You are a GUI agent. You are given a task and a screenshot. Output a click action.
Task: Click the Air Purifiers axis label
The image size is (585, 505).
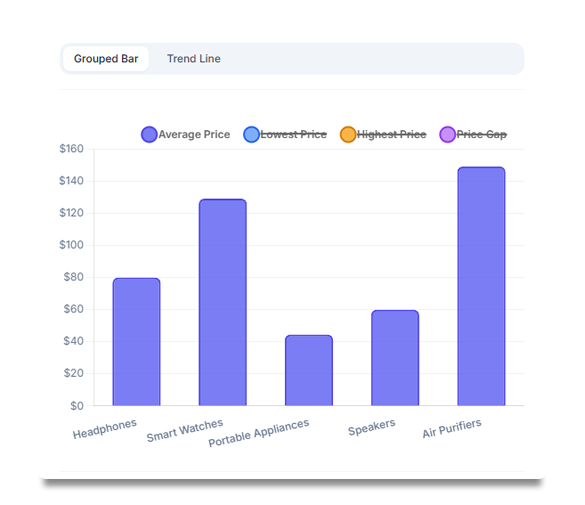(x=452, y=428)
